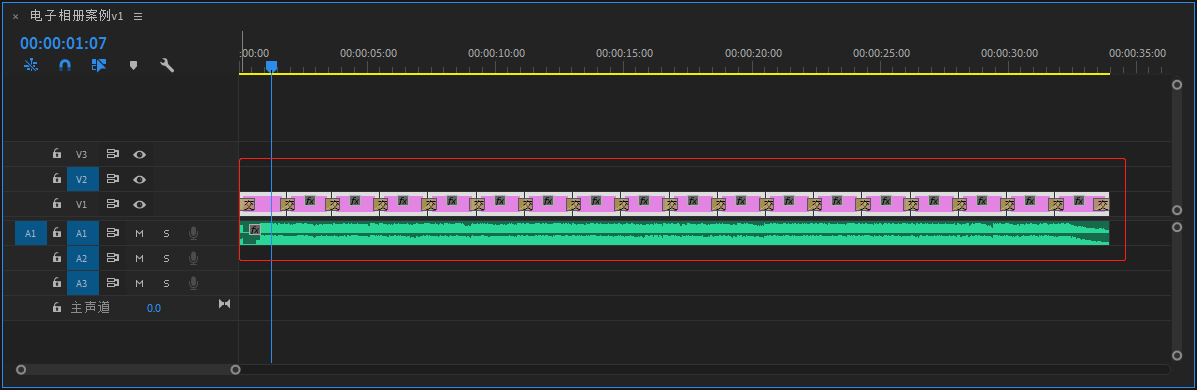Solo audio track A2
Screen dimensions: 1197x390
click(x=166, y=259)
